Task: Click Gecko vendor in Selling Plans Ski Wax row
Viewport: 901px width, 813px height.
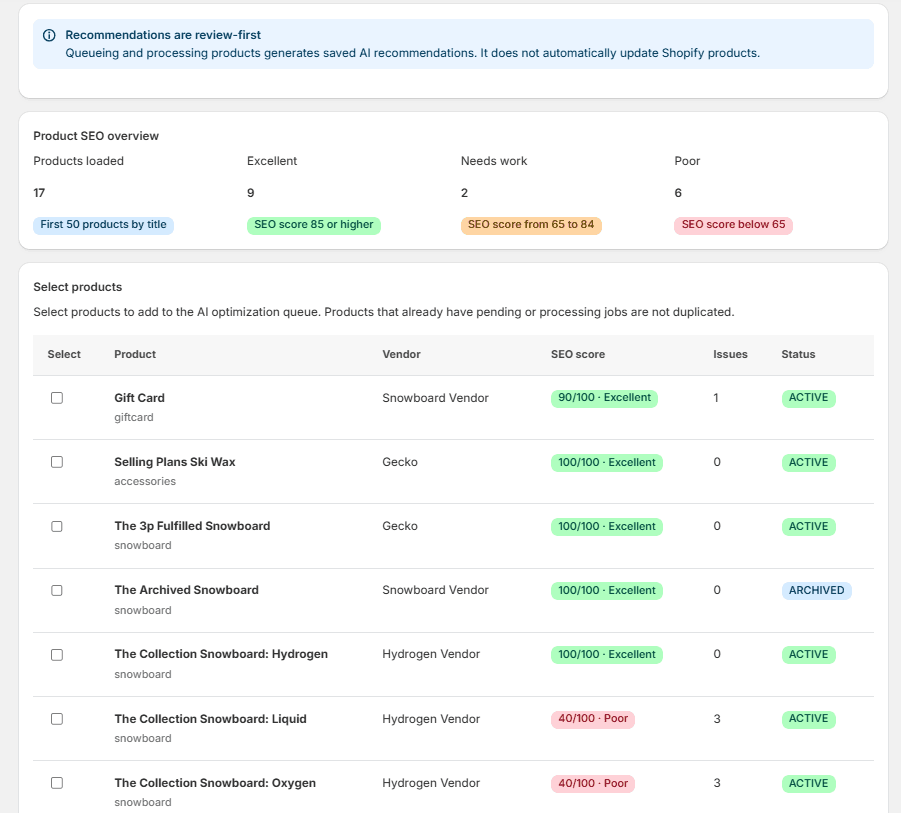Action: (x=400, y=462)
